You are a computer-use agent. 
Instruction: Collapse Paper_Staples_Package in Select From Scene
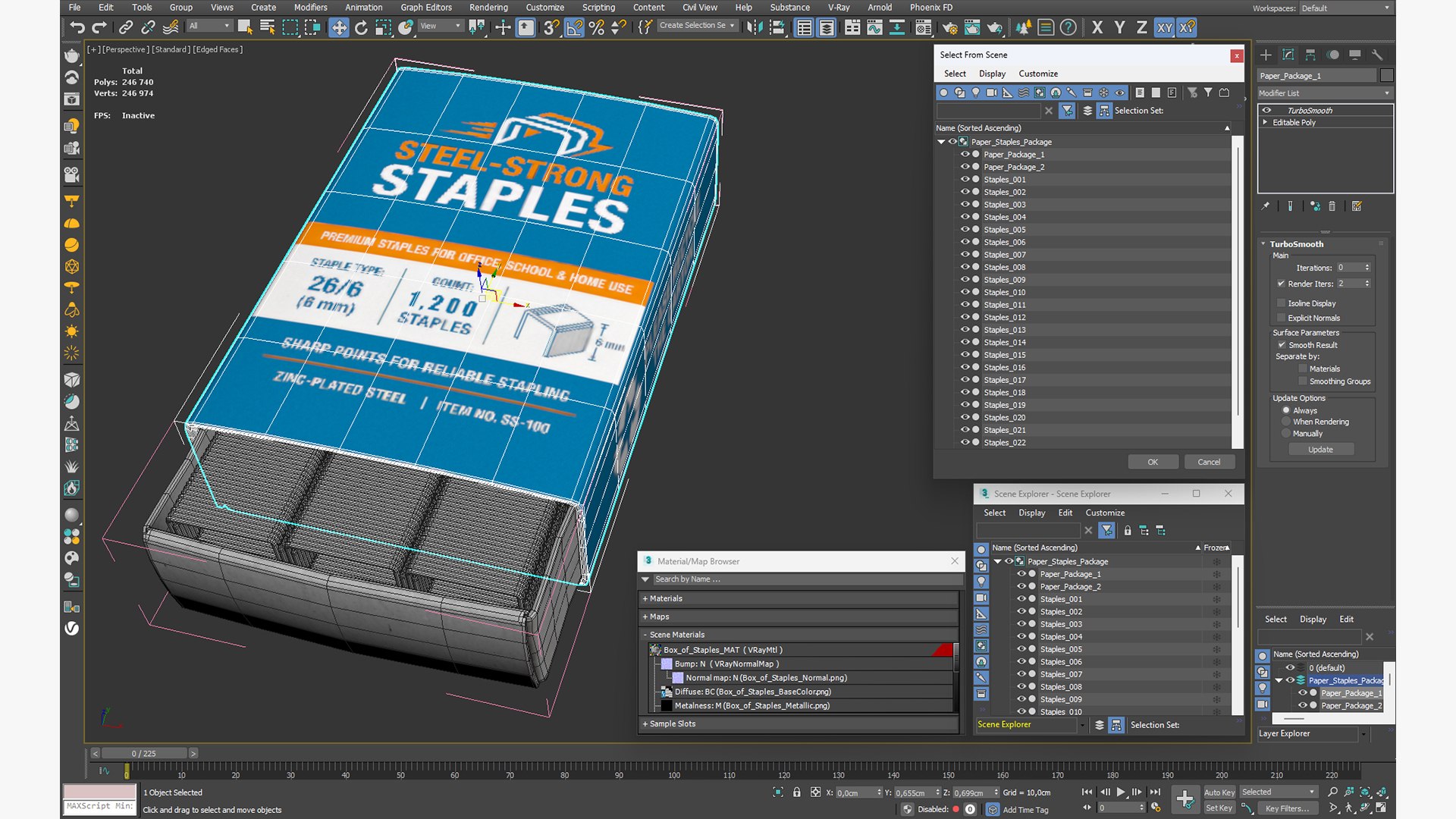pos(941,142)
